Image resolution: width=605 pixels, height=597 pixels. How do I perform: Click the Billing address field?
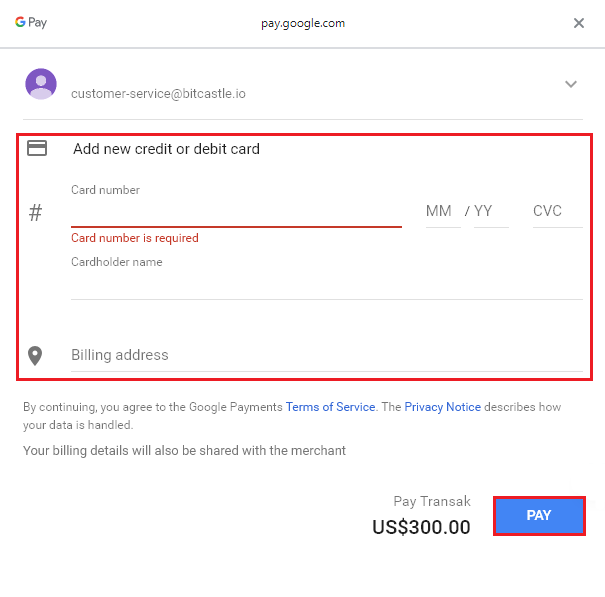(327, 355)
